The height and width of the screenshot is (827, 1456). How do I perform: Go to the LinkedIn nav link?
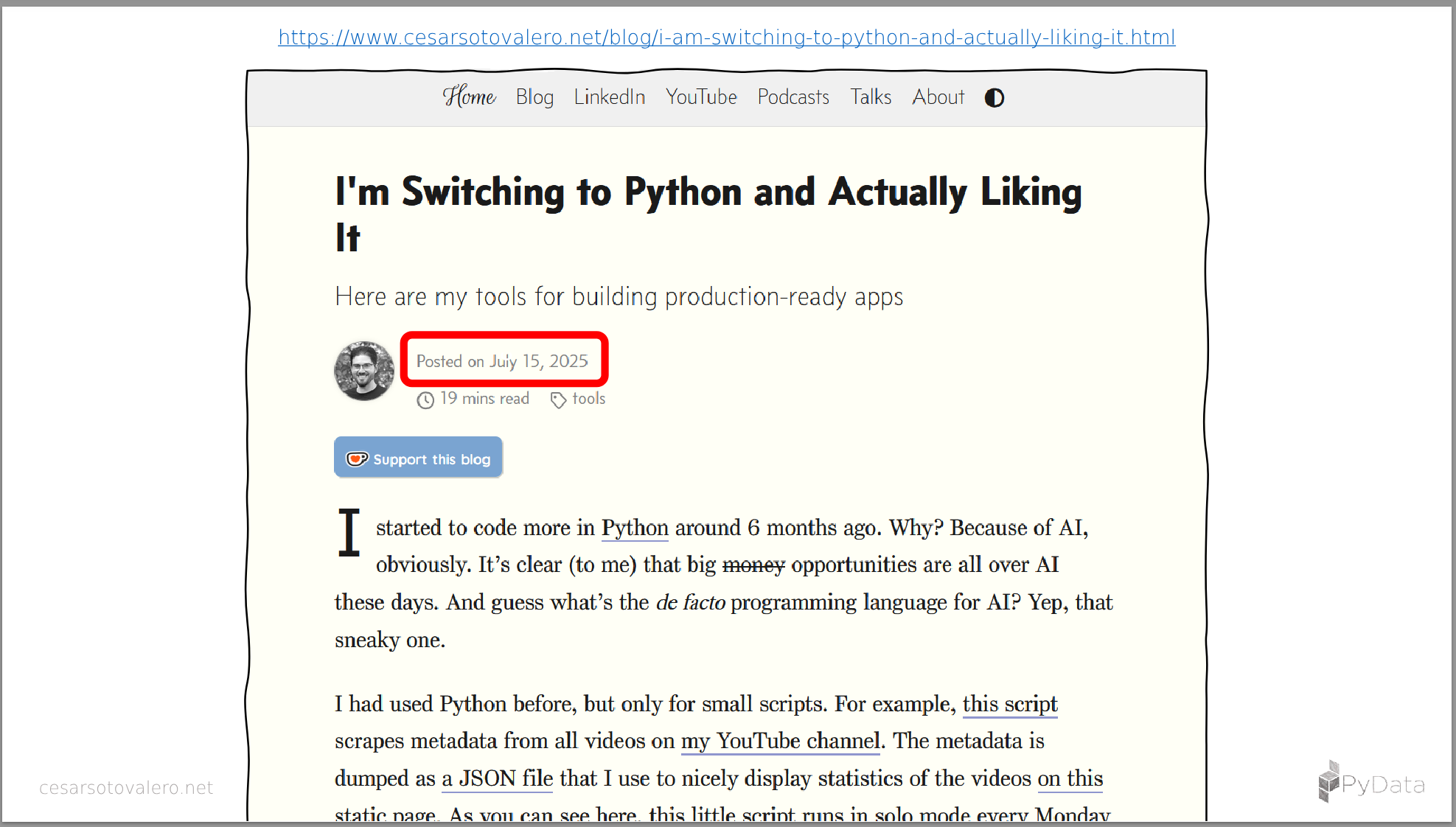point(609,97)
